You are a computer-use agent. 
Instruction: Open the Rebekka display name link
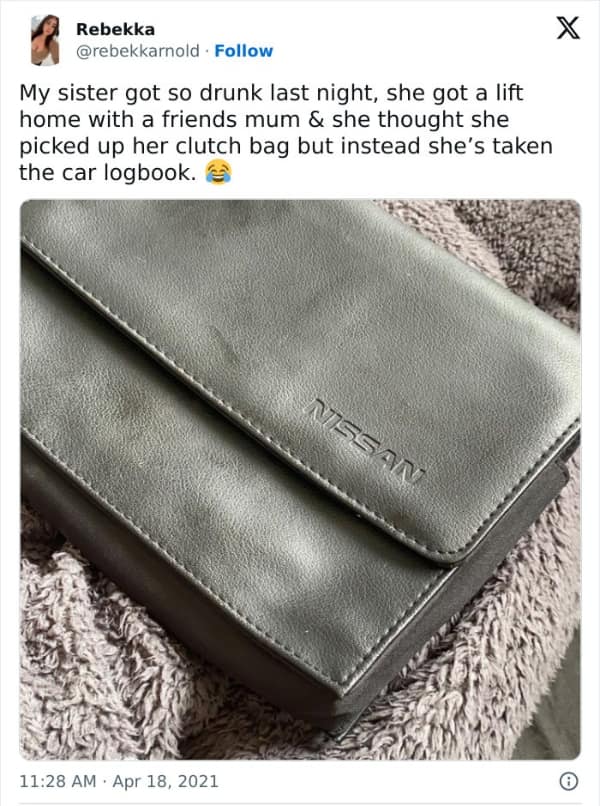115,29
